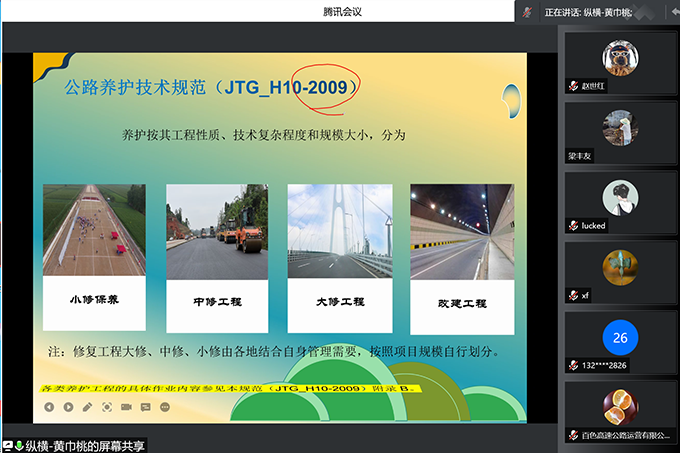Click the muted mic icon beside 赵世红

tap(573, 86)
